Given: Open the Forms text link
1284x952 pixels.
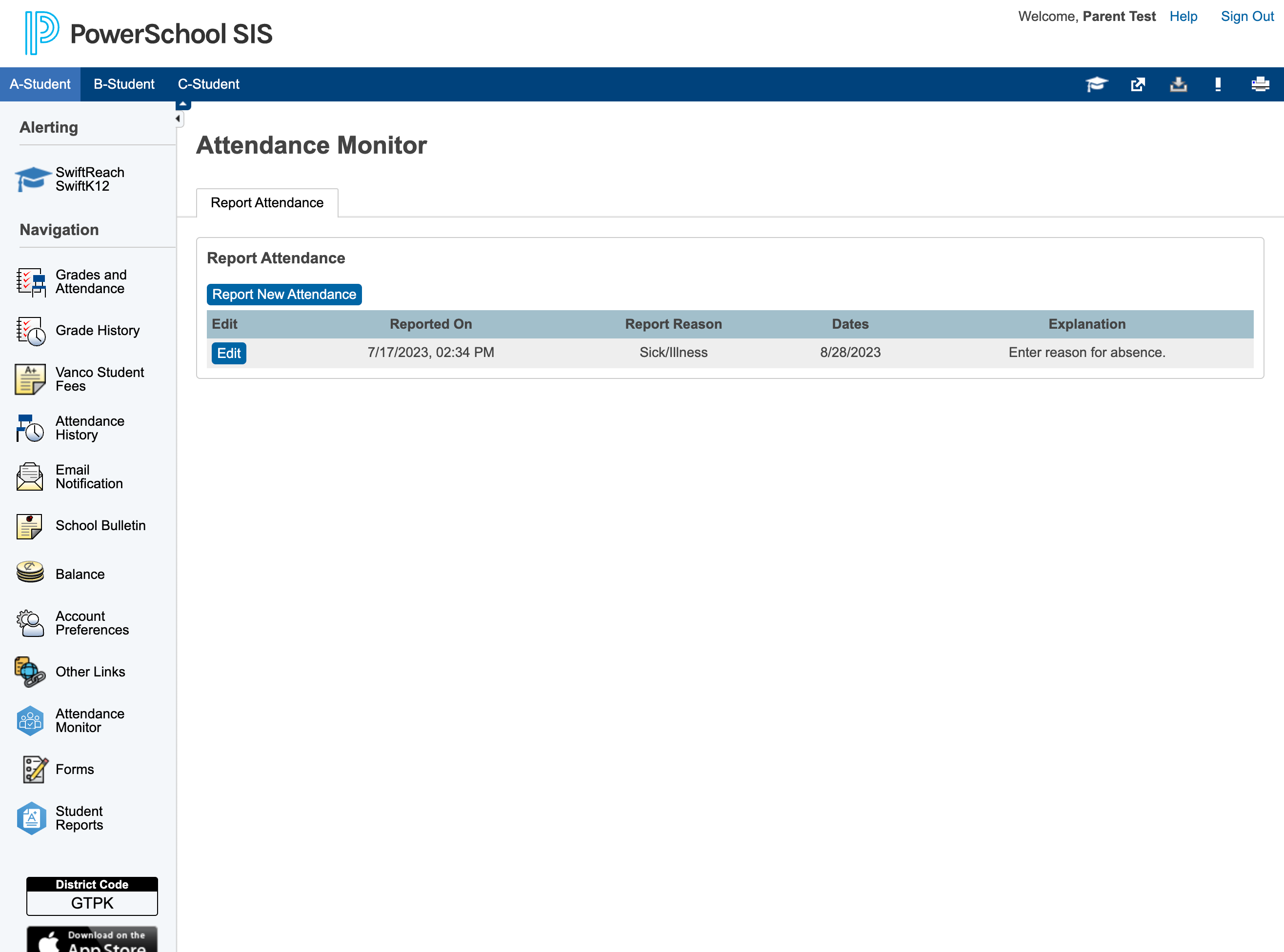Looking at the screenshot, I should pyautogui.click(x=74, y=769).
